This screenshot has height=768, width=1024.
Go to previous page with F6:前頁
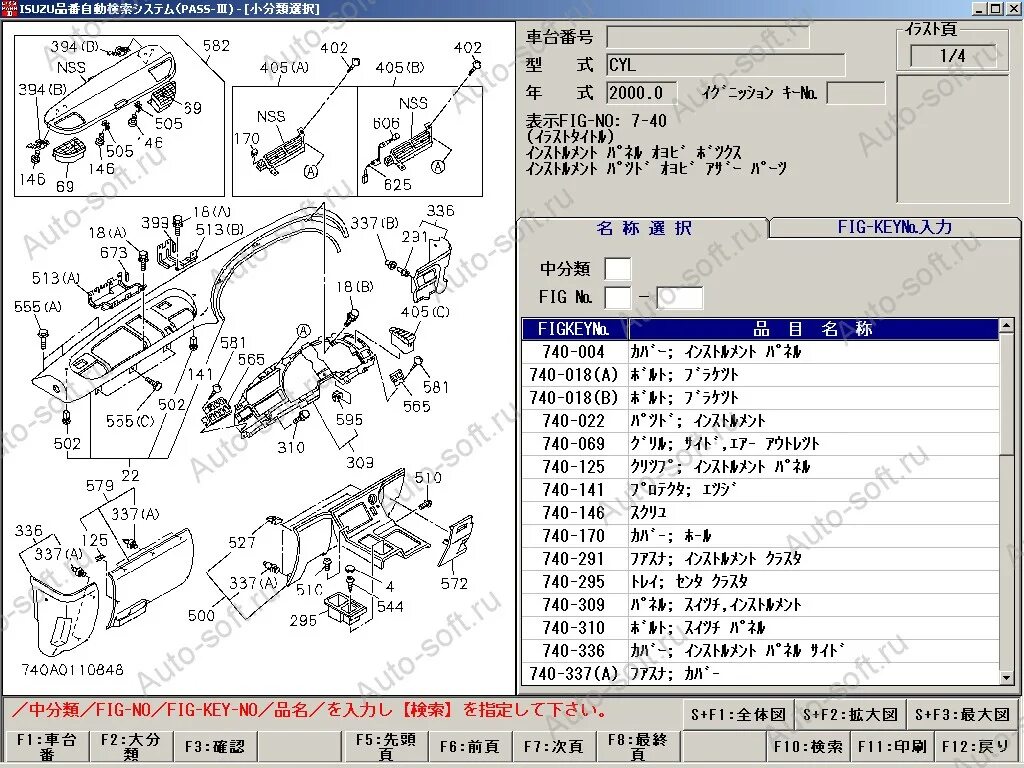tap(470, 746)
